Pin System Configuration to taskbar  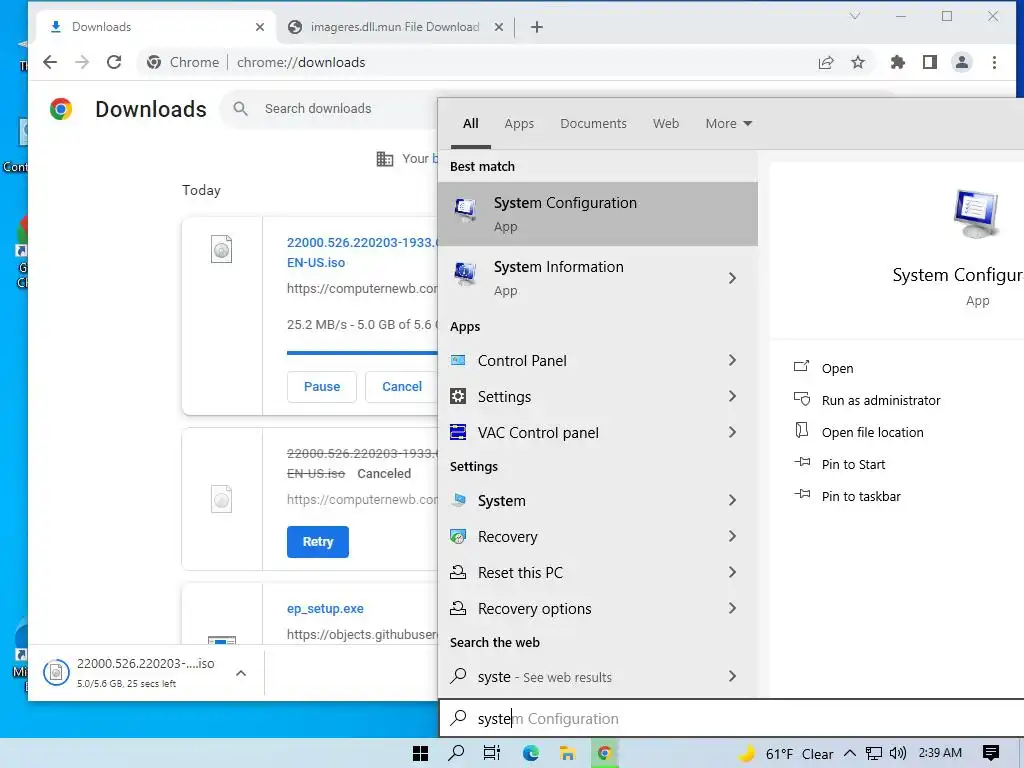pyautogui.click(x=861, y=496)
